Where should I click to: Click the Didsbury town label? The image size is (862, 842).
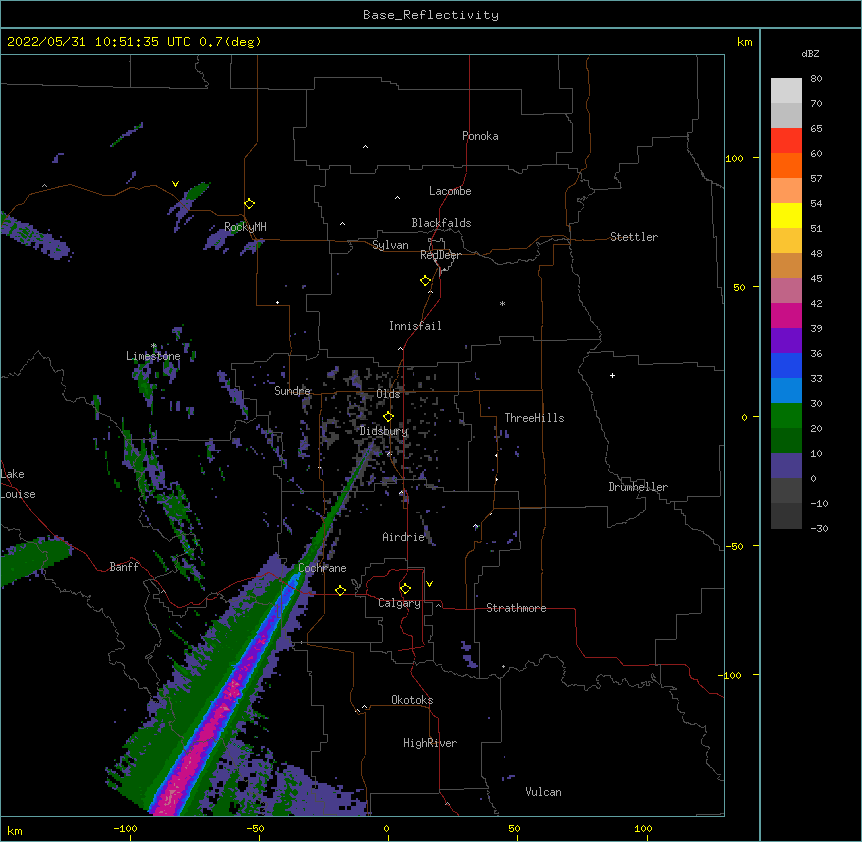383,431
